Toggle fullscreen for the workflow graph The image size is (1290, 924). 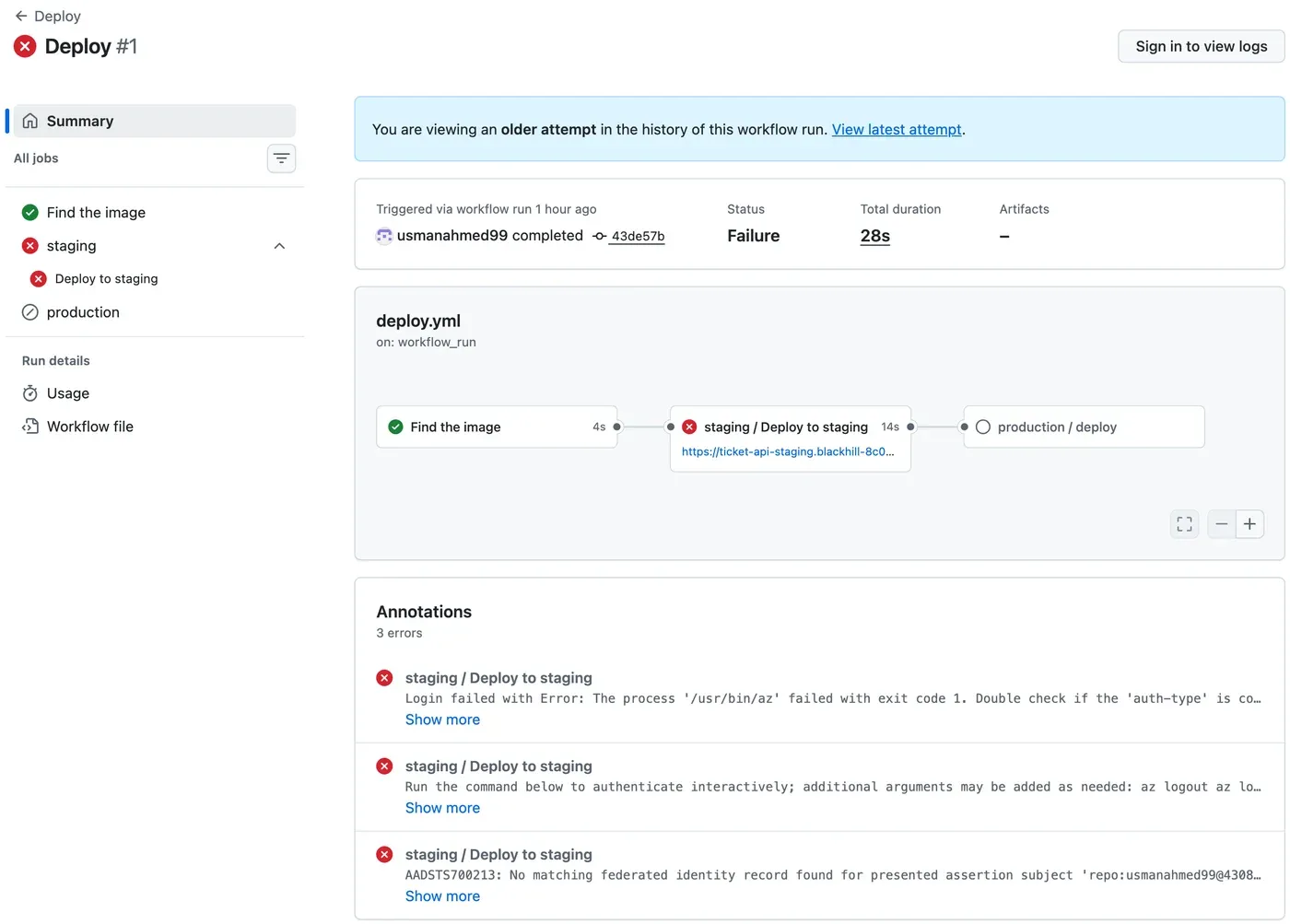[x=1185, y=524]
